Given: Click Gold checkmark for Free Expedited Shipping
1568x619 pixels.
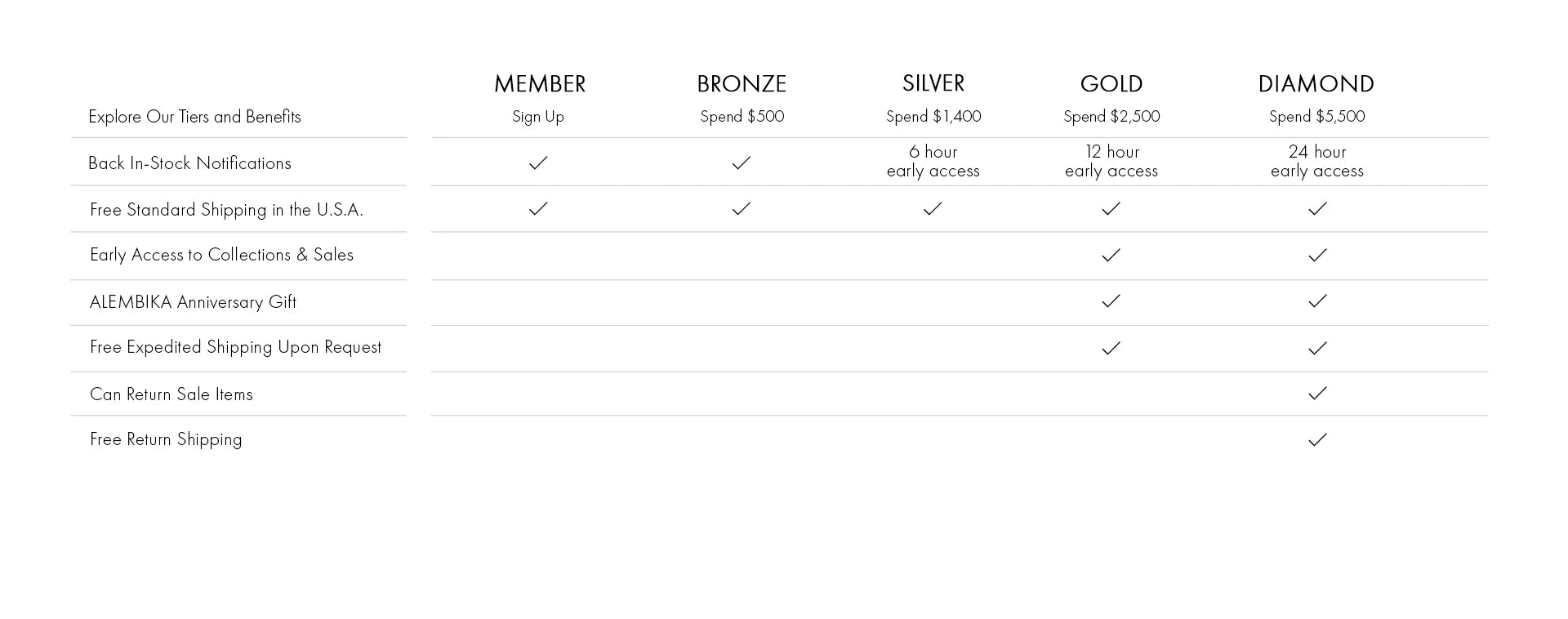Looking at the screenshot, I should click(1111, 349).
